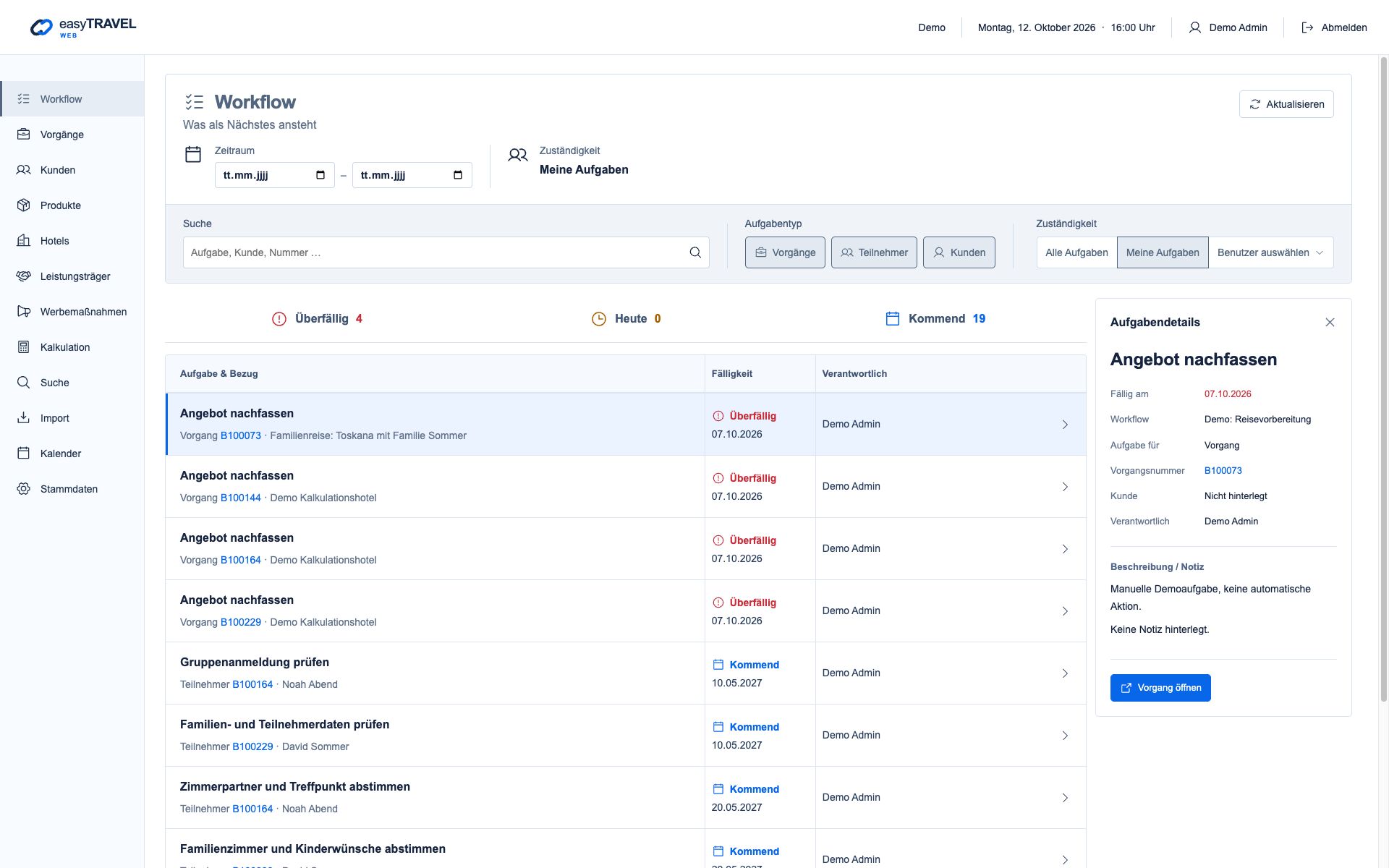This screenshot has width=1389, height=868.
Task: Click the Demo Admin user icon
Action: coord(1194,27)
